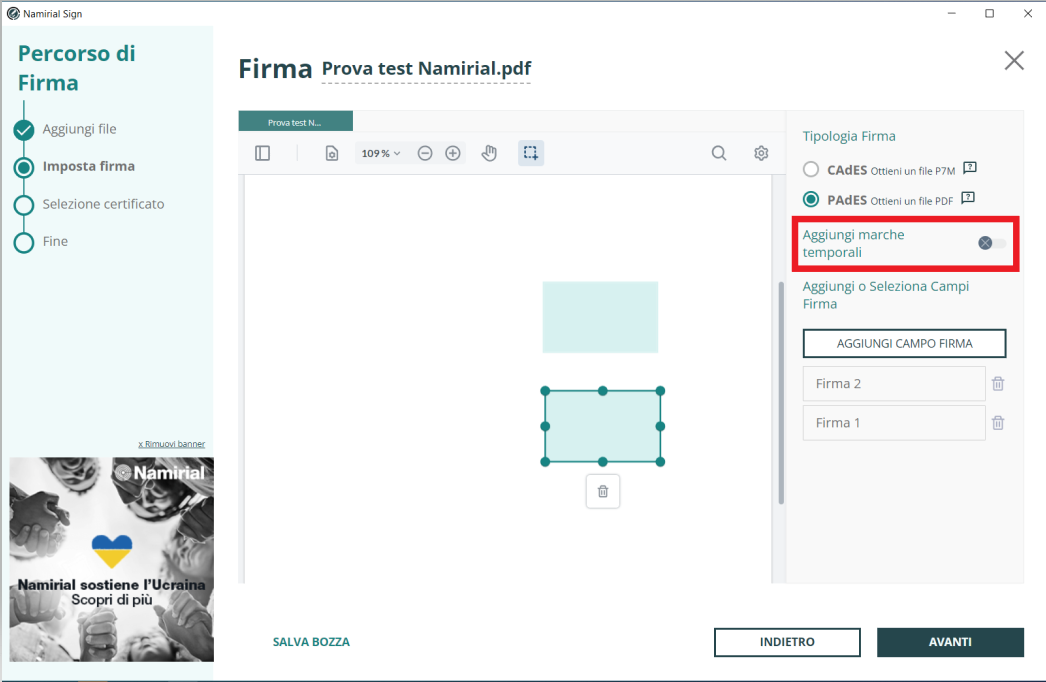Click the PDF viewer vertical scrollbar

(x=781, y=394)
